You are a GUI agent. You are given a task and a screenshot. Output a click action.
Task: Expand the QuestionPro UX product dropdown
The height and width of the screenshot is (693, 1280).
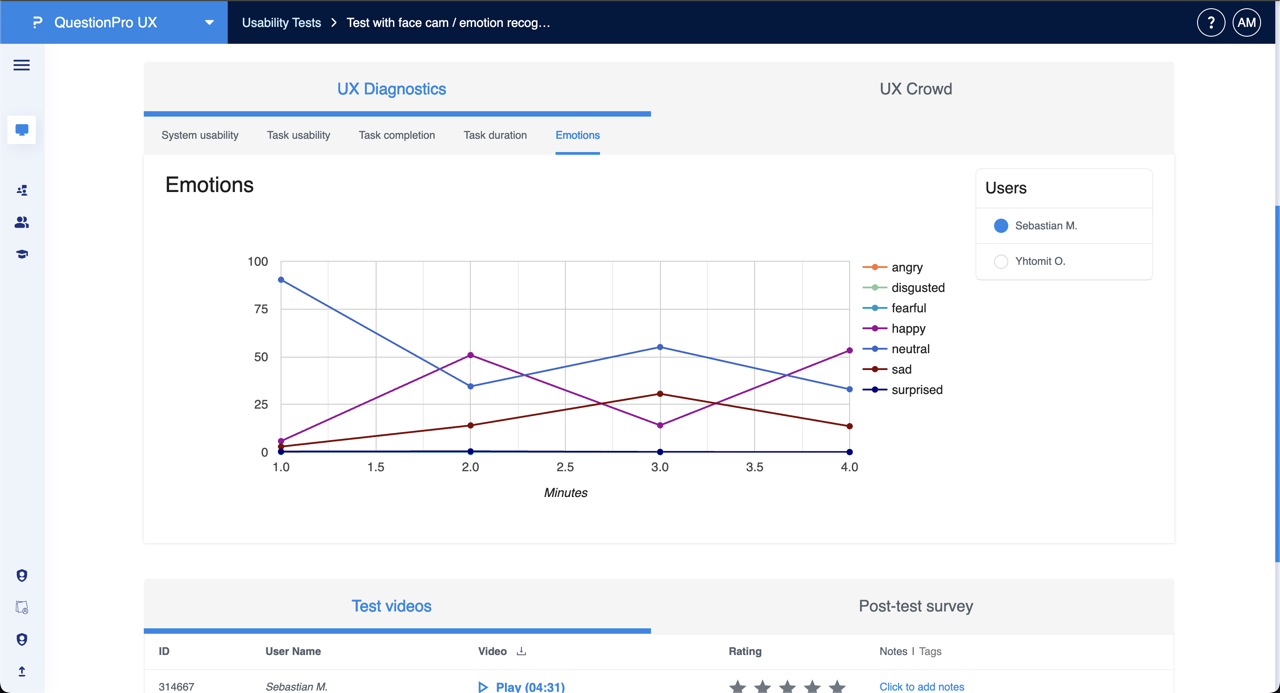click(209, 22)
